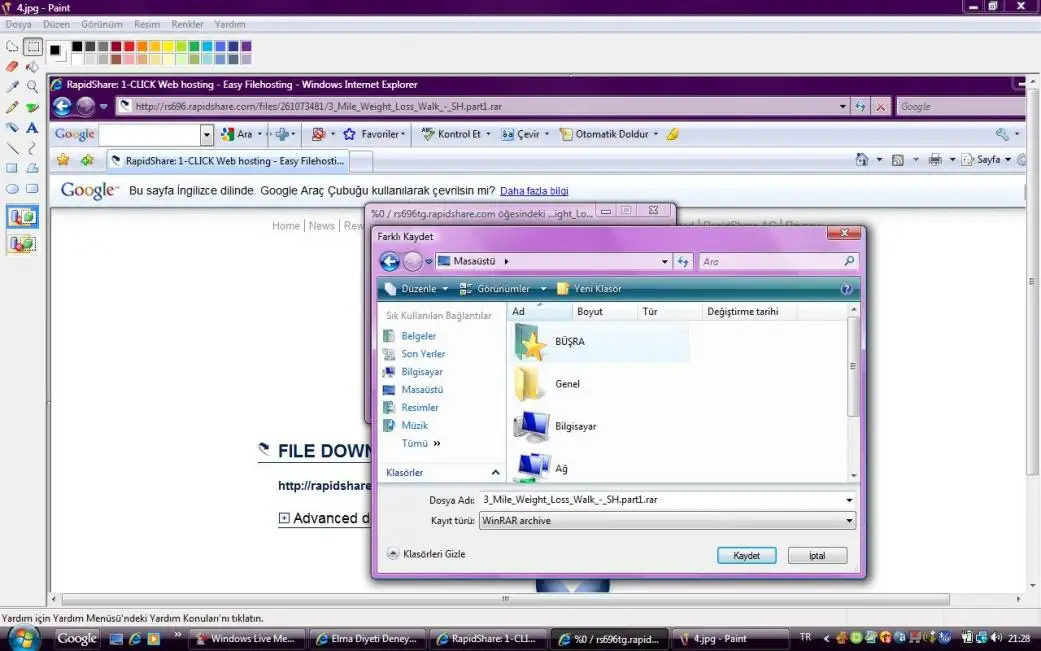Click Yeni Klasör in pictured Farklı Kaydet dialog
1041x651 pixels.
[x=590, y=289]
